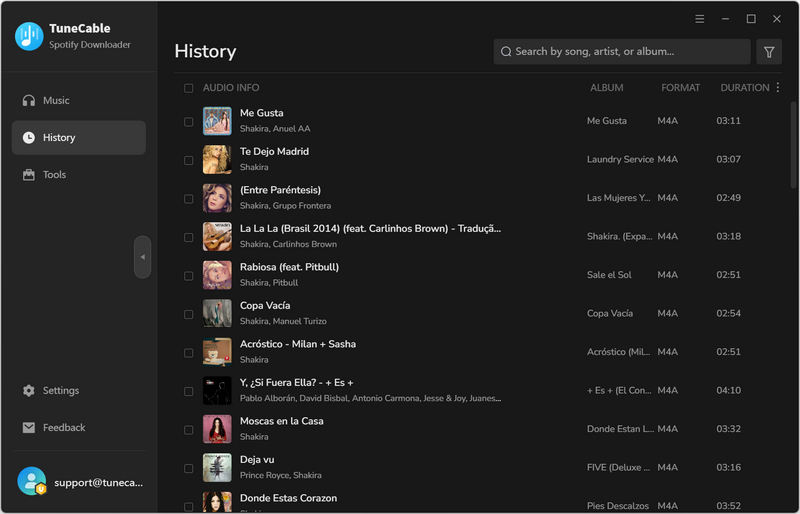The image size is (800, 514).
Task: Select the song title Te Dejo Madrid
Action: coord(274,152)
